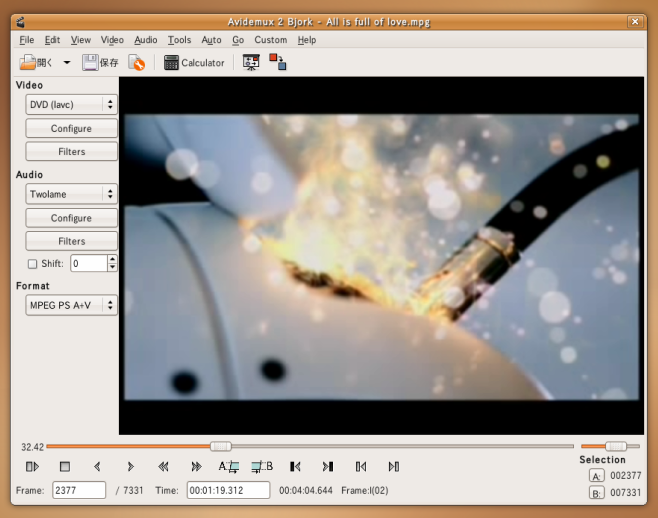658x518 pixels.
Task: Click Filters under the Audio section
Action: (71, 241)
